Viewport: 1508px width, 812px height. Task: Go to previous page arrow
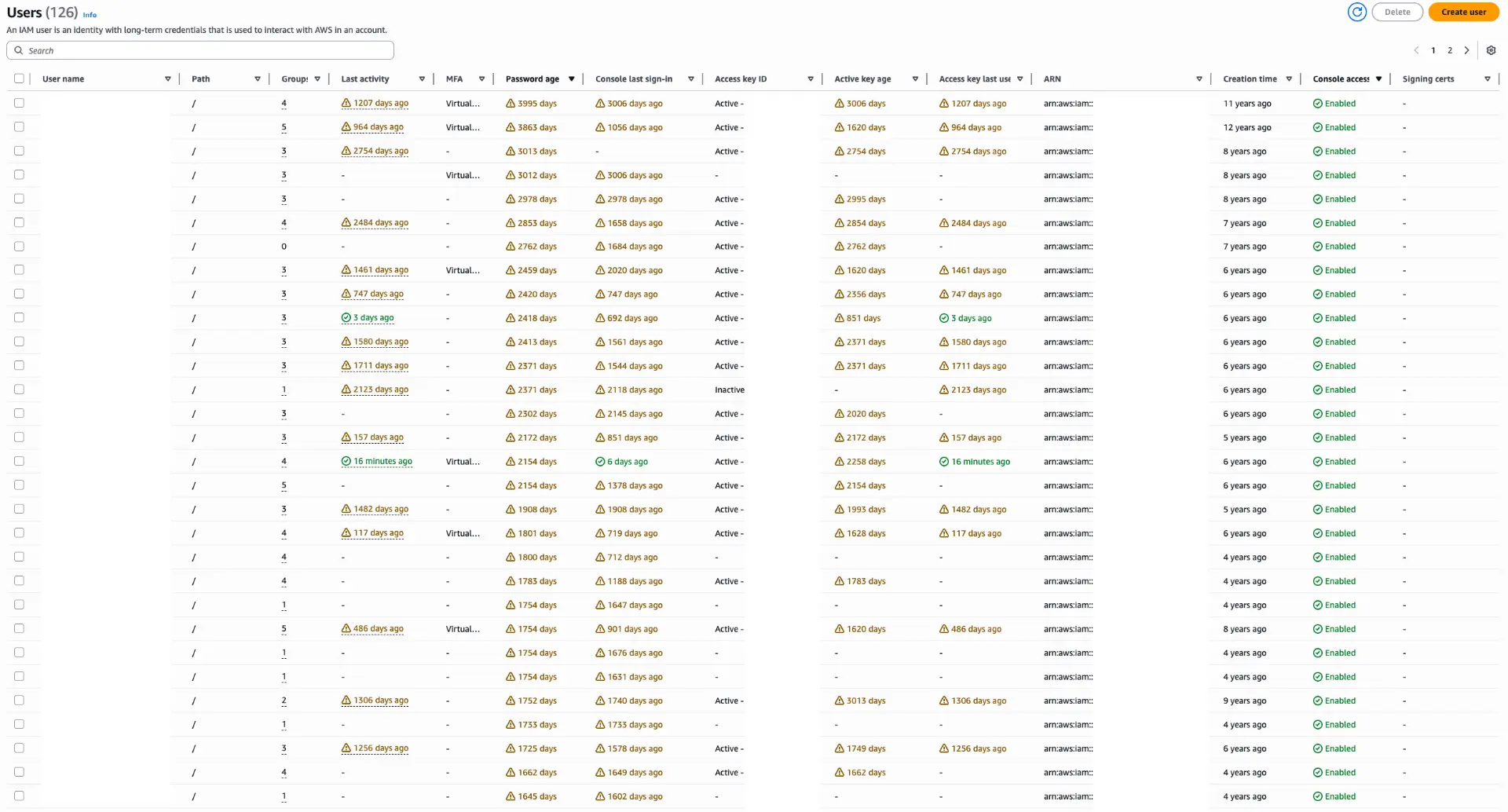point(1416,50)
